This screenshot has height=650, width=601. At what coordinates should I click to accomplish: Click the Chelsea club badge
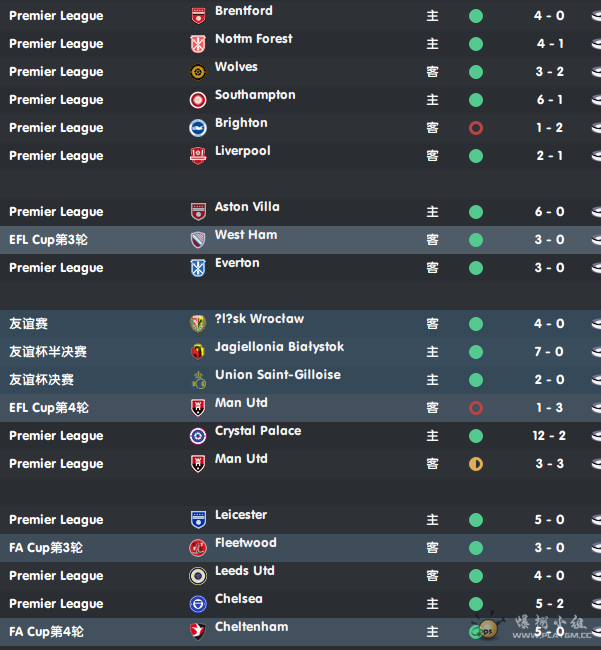198,604
